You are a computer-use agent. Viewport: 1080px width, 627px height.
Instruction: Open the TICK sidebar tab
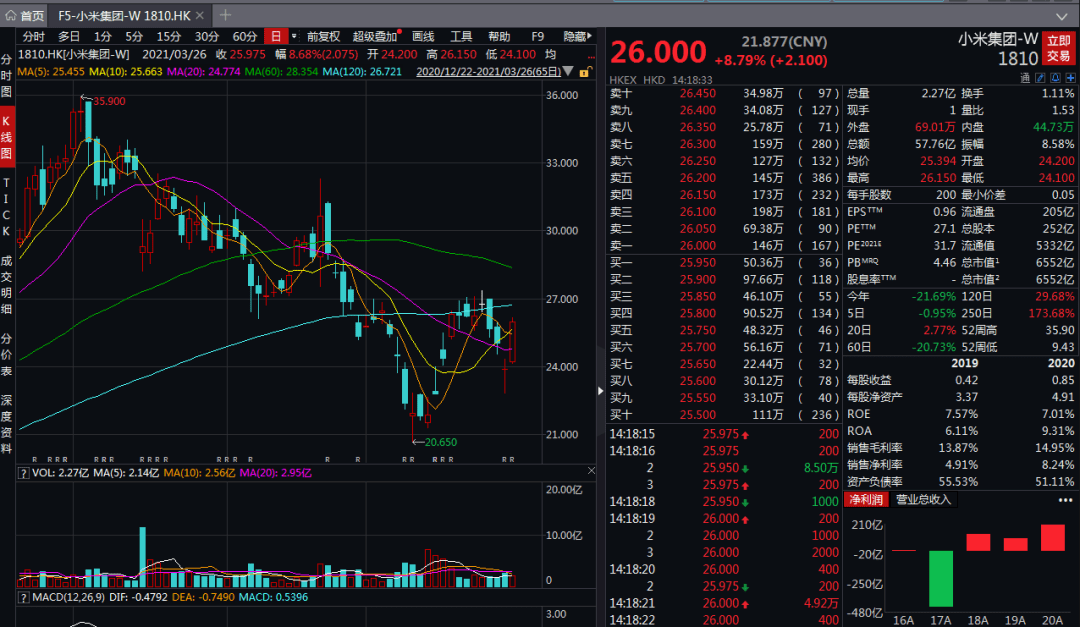(6, 207)
